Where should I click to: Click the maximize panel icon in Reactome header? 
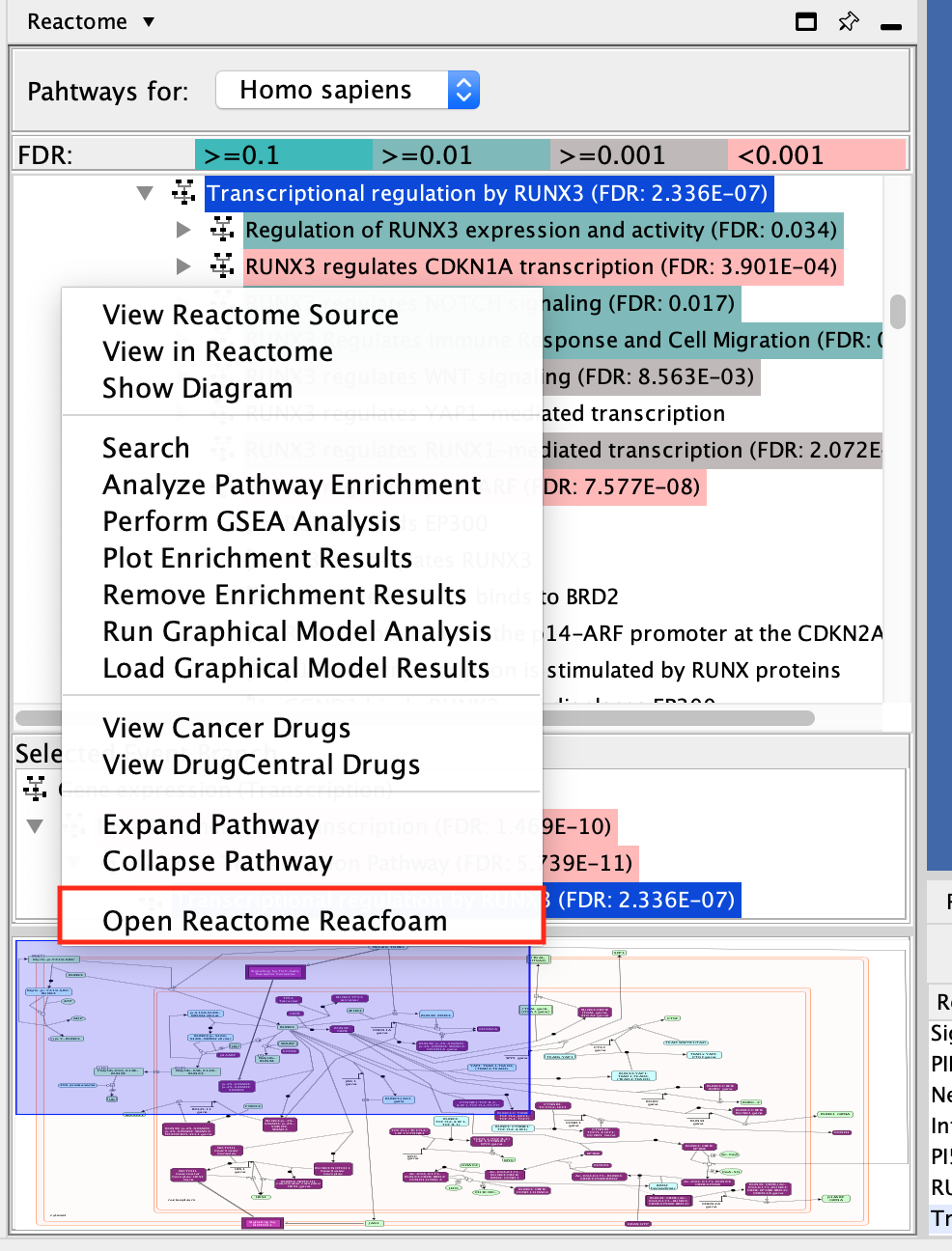click(x=806, y=21)
